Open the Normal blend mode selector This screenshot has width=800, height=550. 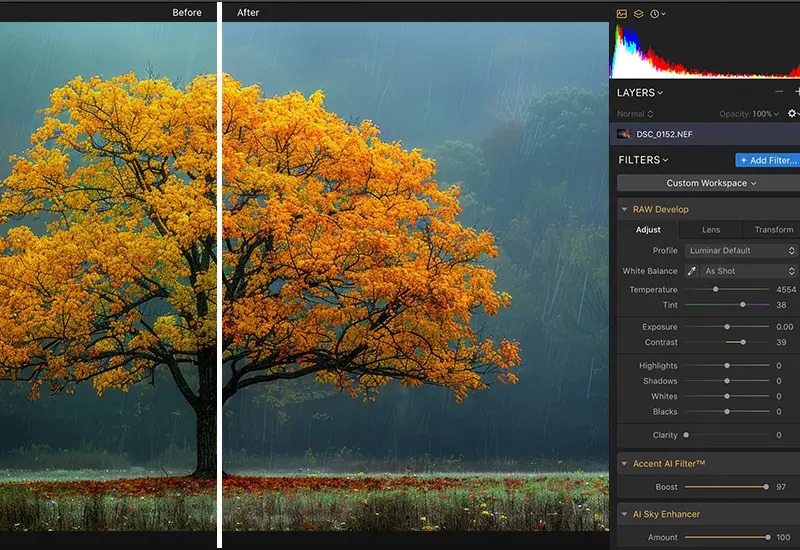coord(635,114)
